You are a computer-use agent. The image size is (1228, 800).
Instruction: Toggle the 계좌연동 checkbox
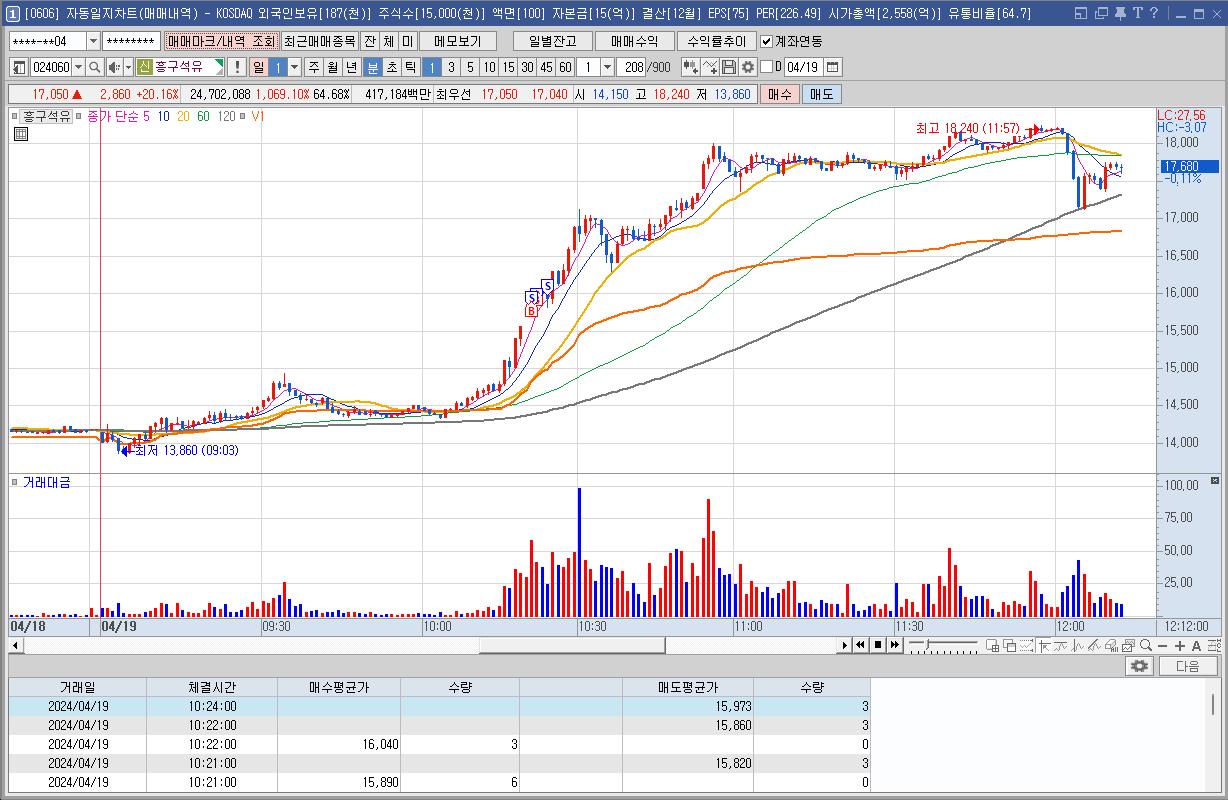(766, 41)
